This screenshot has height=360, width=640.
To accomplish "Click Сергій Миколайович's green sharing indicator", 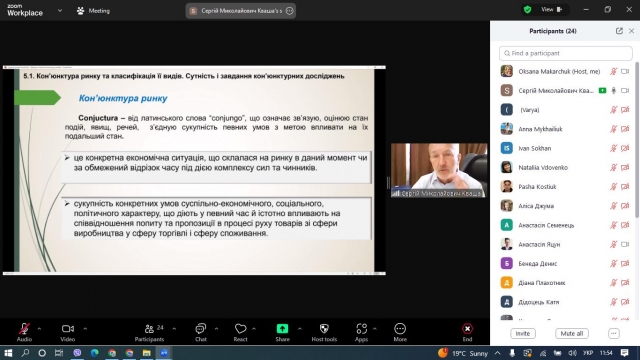I will [x=602, y=91].
